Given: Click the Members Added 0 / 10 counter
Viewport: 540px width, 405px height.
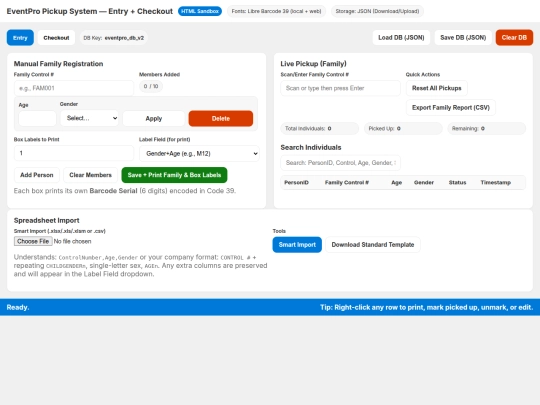Looking at the screenshot, I should pyautogui.click(x=151, y=86).
